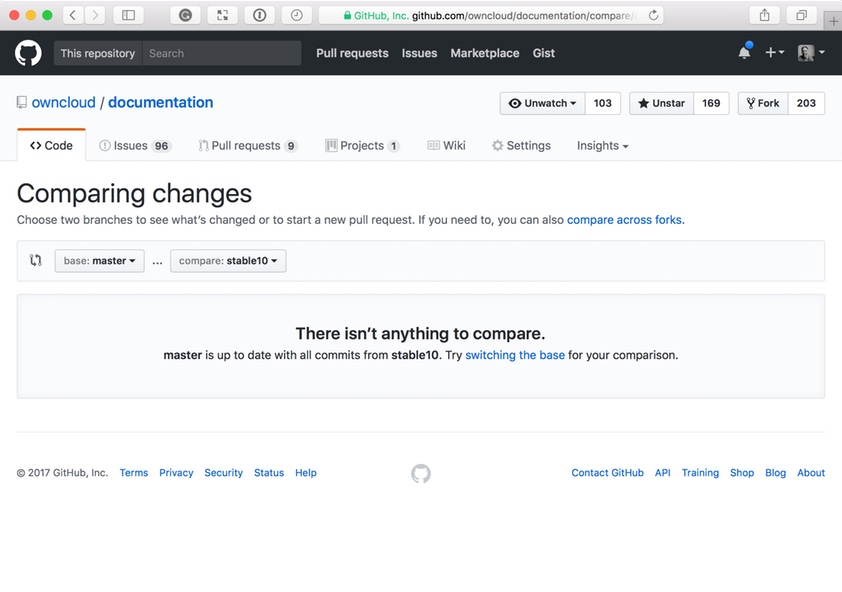Click the Safari share icon
The image size is (842, 592).
(x=764, y=15)
